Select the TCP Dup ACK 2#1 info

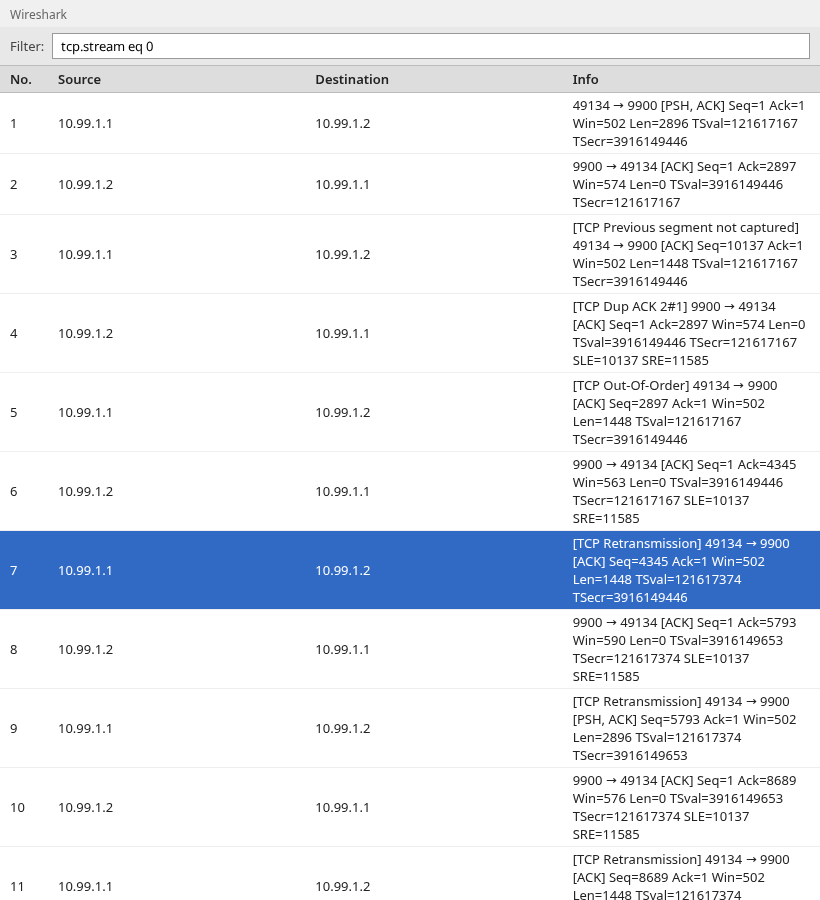(x=689, y=333)
